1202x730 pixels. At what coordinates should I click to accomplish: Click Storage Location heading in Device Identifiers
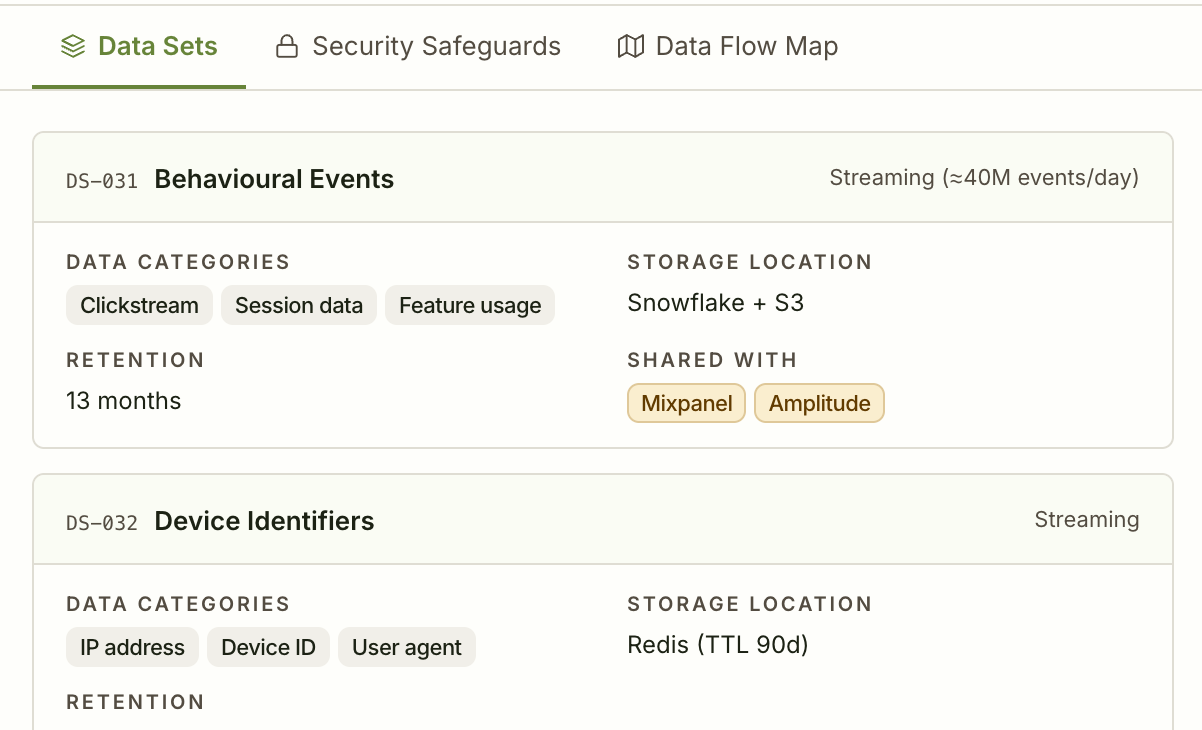click(750, 604)
